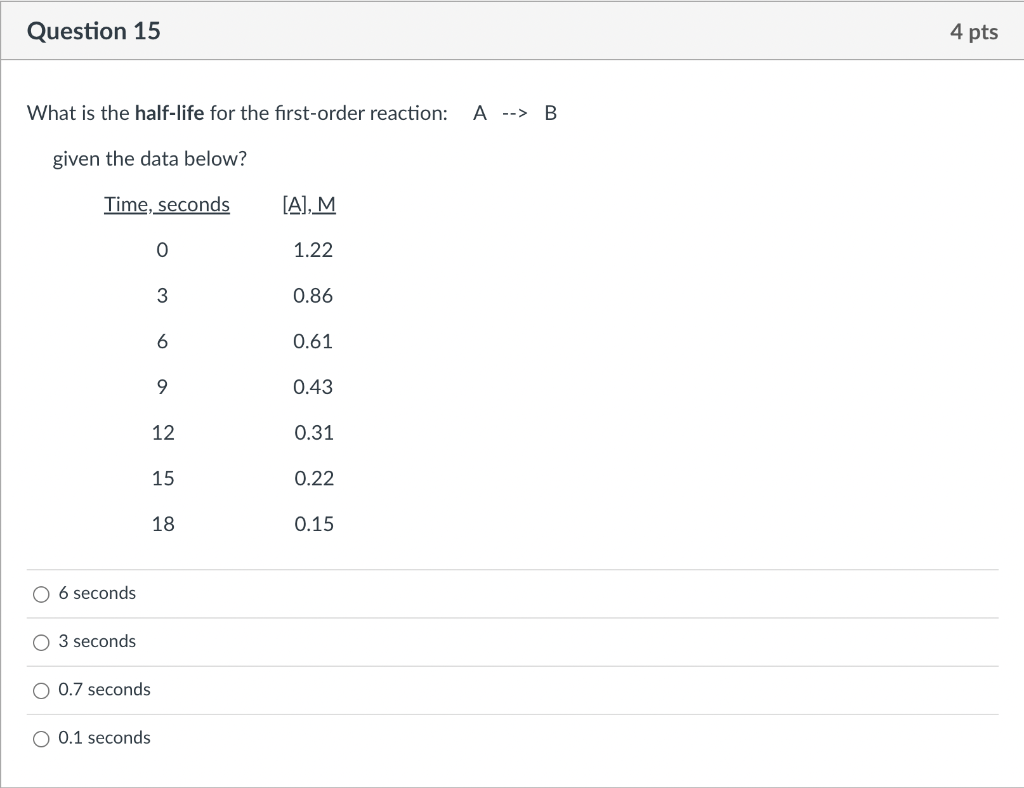Click the 4 pts score label

(974, 32)
